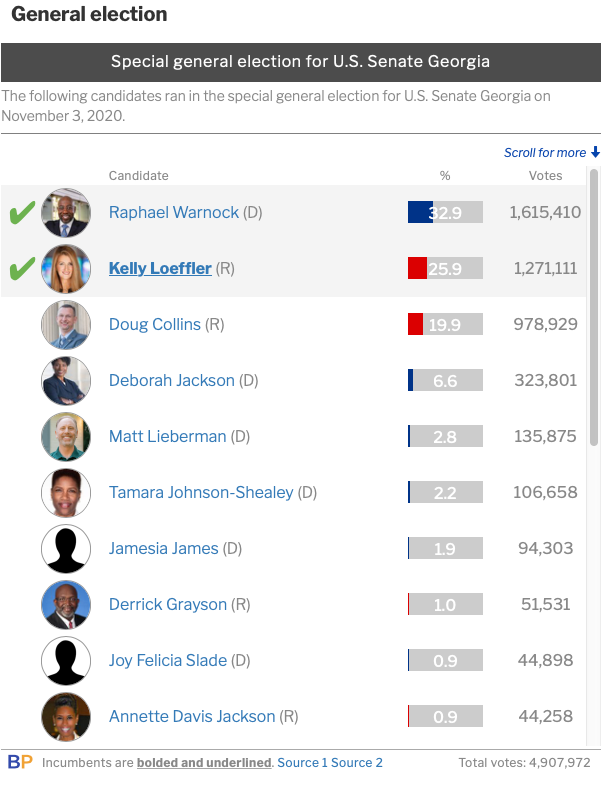This screenshot has height=797, width=608.
Task: Click the green checkmark beside Kelly Loeffler
Action: [22, 268]
